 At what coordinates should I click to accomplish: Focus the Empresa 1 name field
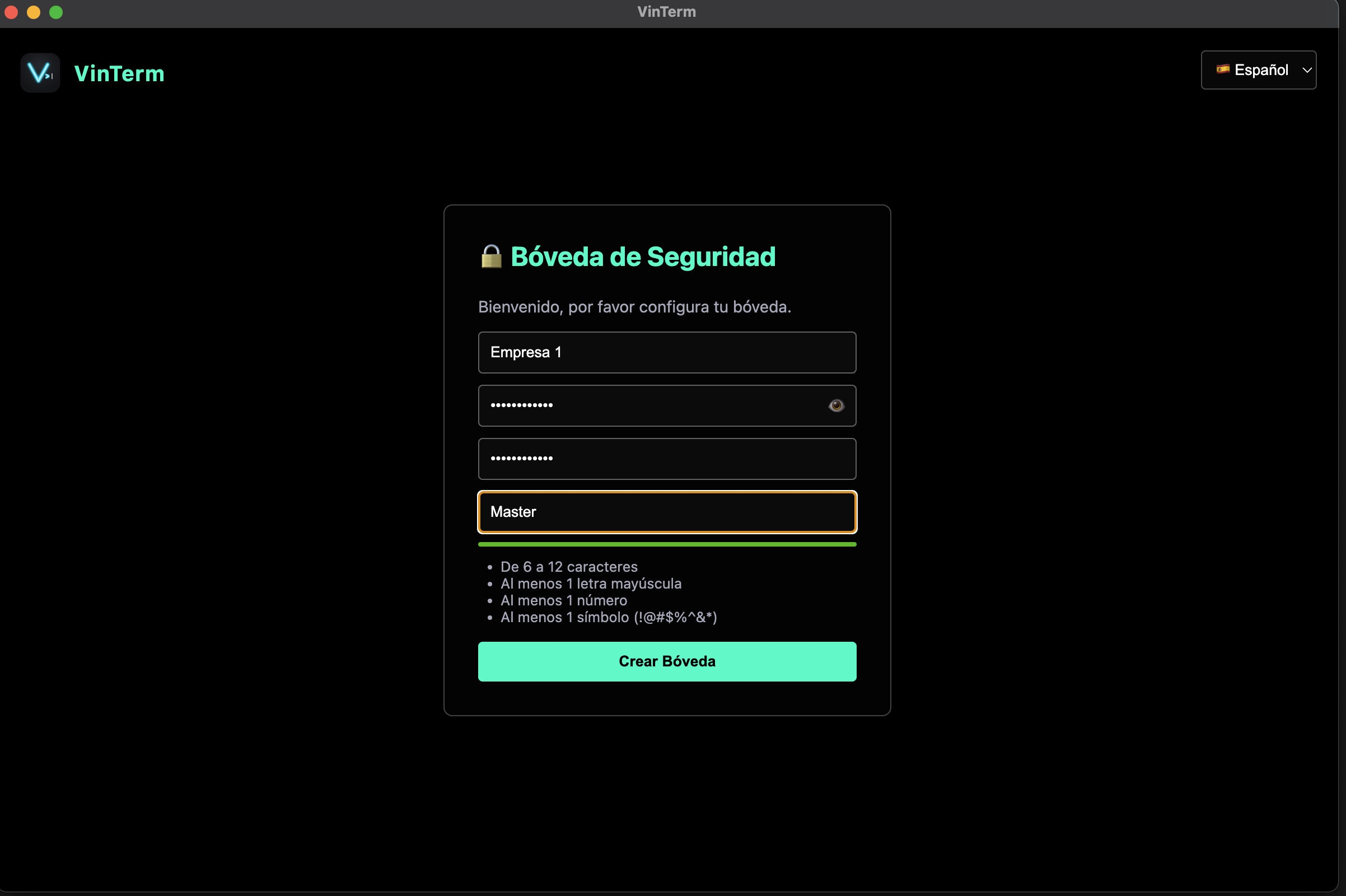tap(667, 353)
